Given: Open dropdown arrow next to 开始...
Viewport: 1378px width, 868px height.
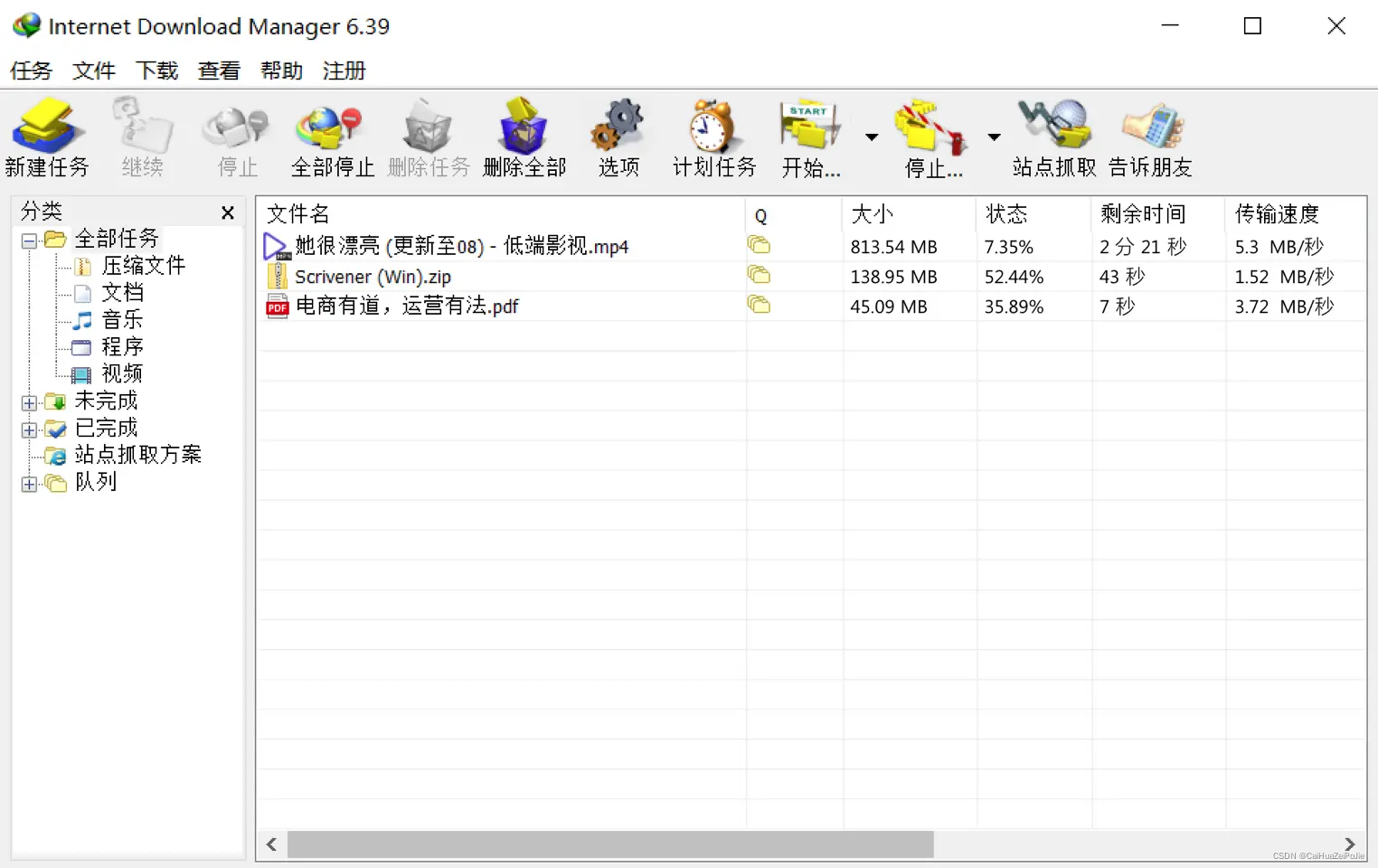Looking at the screenshot, I should pos(872,137).
